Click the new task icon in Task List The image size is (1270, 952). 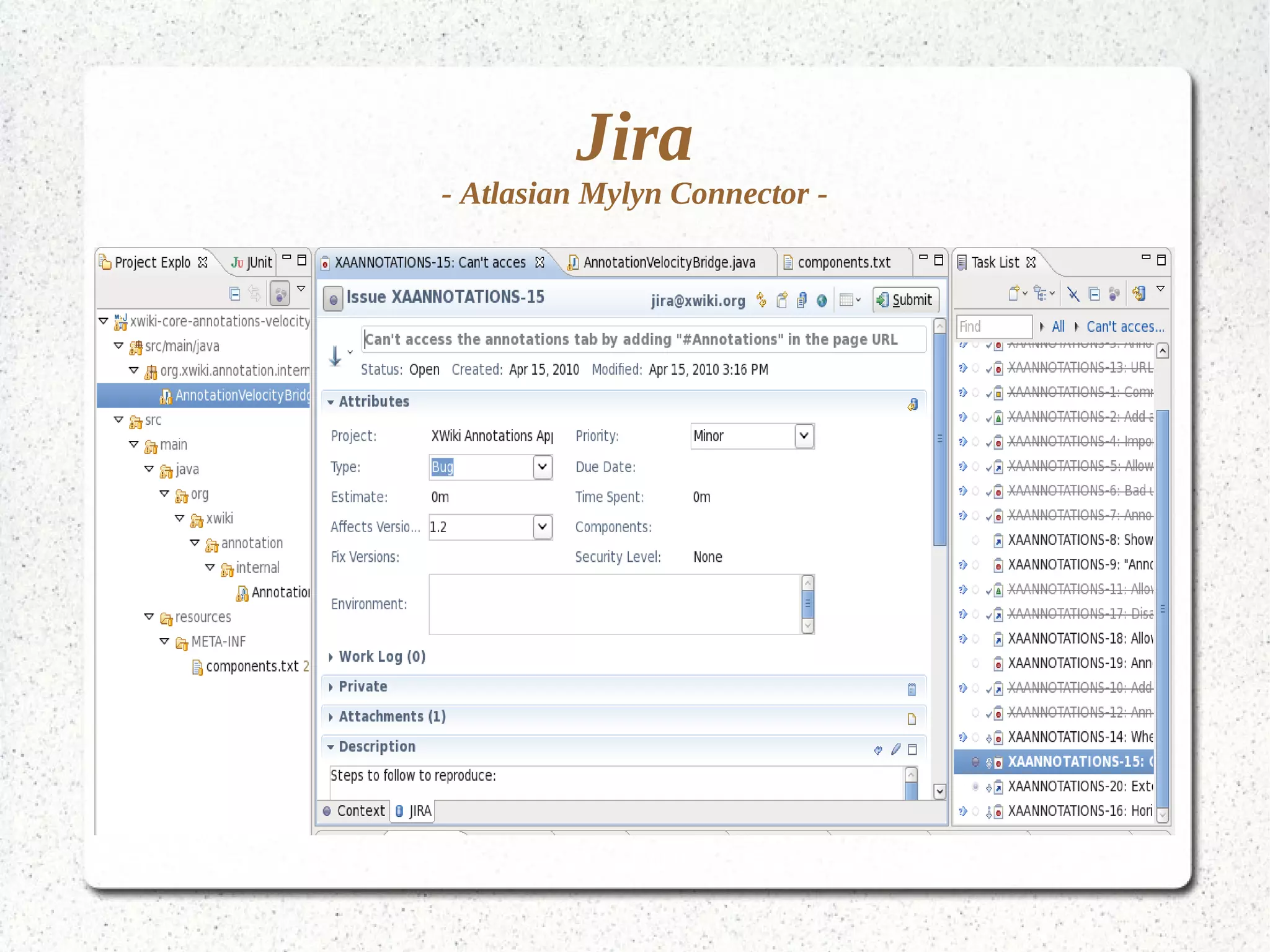[1014, 293]
